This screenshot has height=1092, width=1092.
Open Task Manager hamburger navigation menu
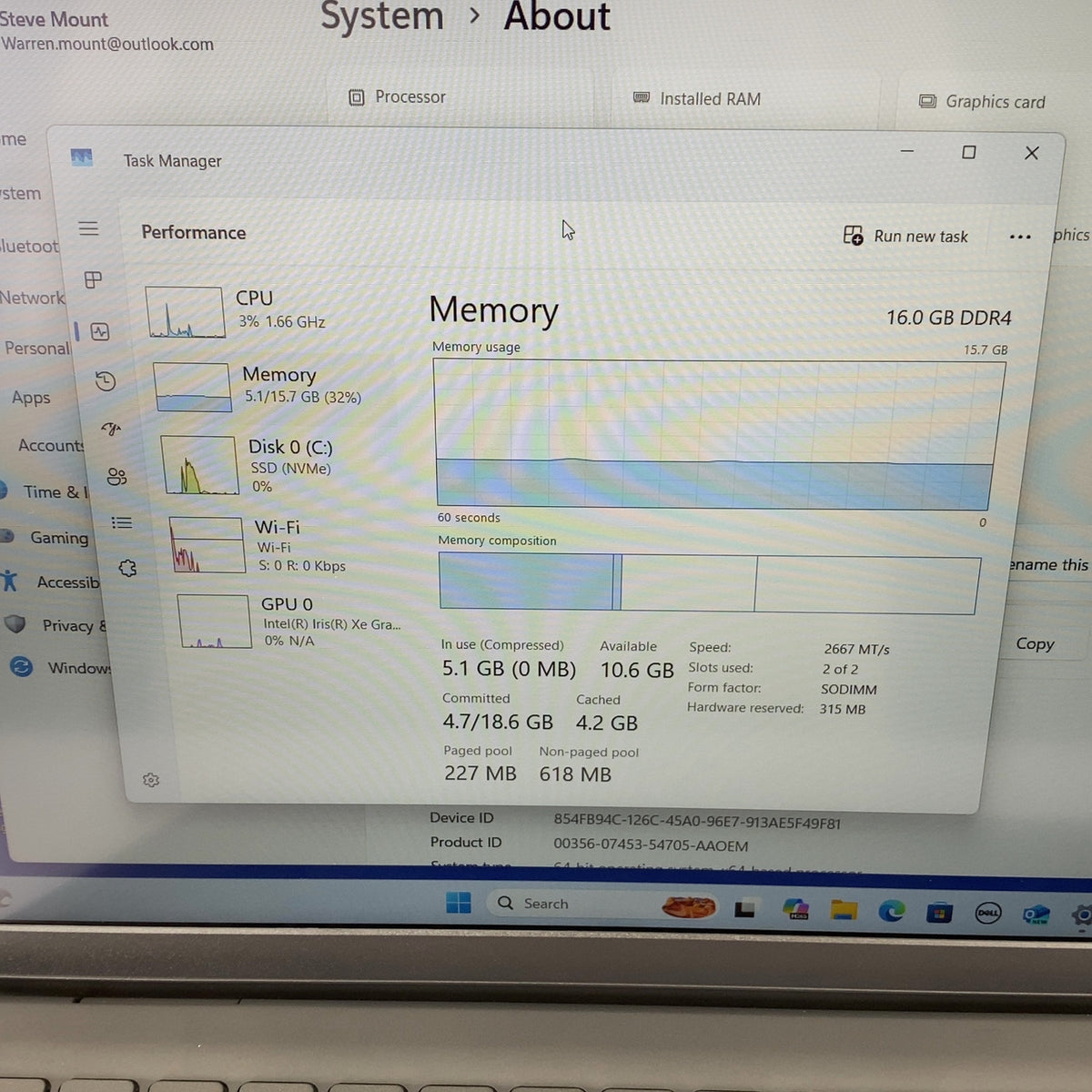88,228
